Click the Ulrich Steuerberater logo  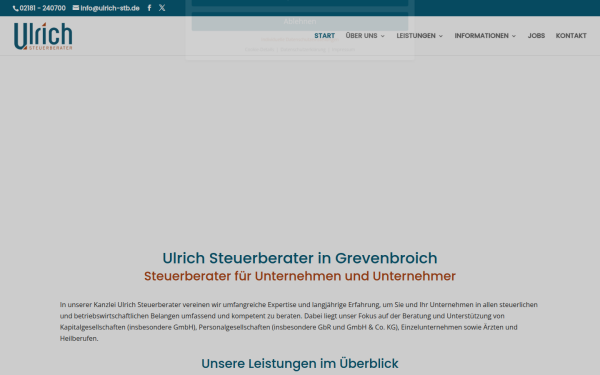point(43,36)
